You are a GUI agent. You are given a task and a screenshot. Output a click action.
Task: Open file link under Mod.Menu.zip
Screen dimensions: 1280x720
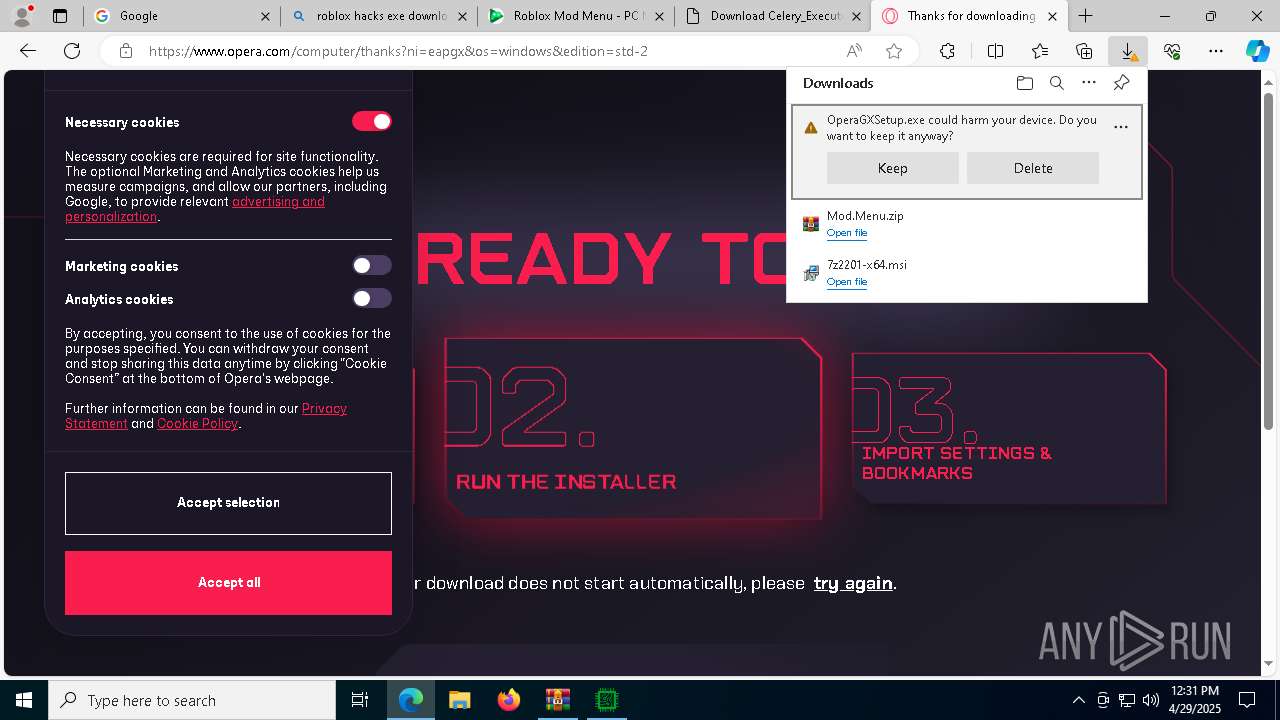coord(847,233)
